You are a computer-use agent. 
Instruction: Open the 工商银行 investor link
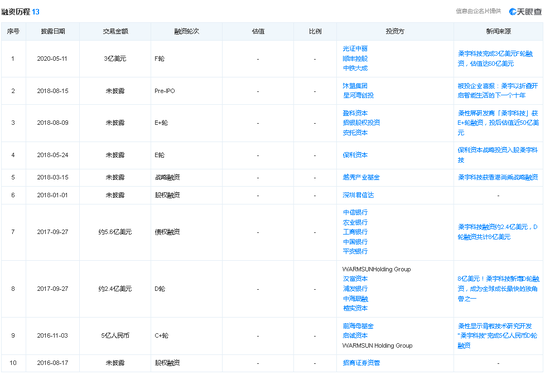coord(355,232)
